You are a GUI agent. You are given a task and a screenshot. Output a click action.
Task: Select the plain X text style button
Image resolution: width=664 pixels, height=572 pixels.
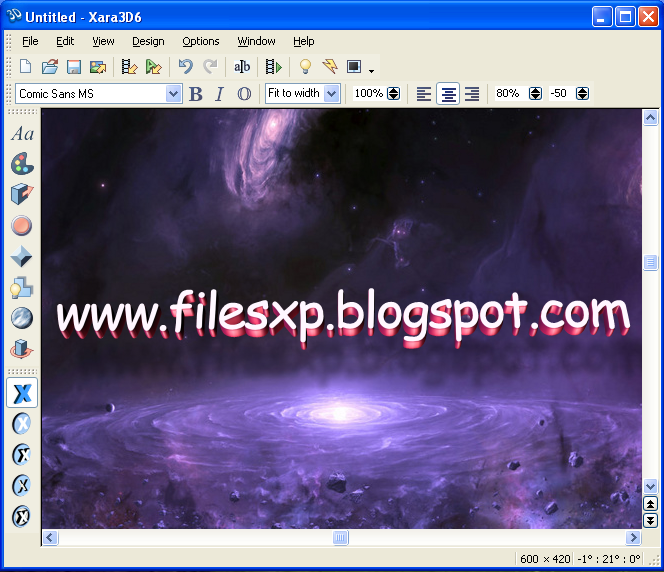click(x=22, y=393)
